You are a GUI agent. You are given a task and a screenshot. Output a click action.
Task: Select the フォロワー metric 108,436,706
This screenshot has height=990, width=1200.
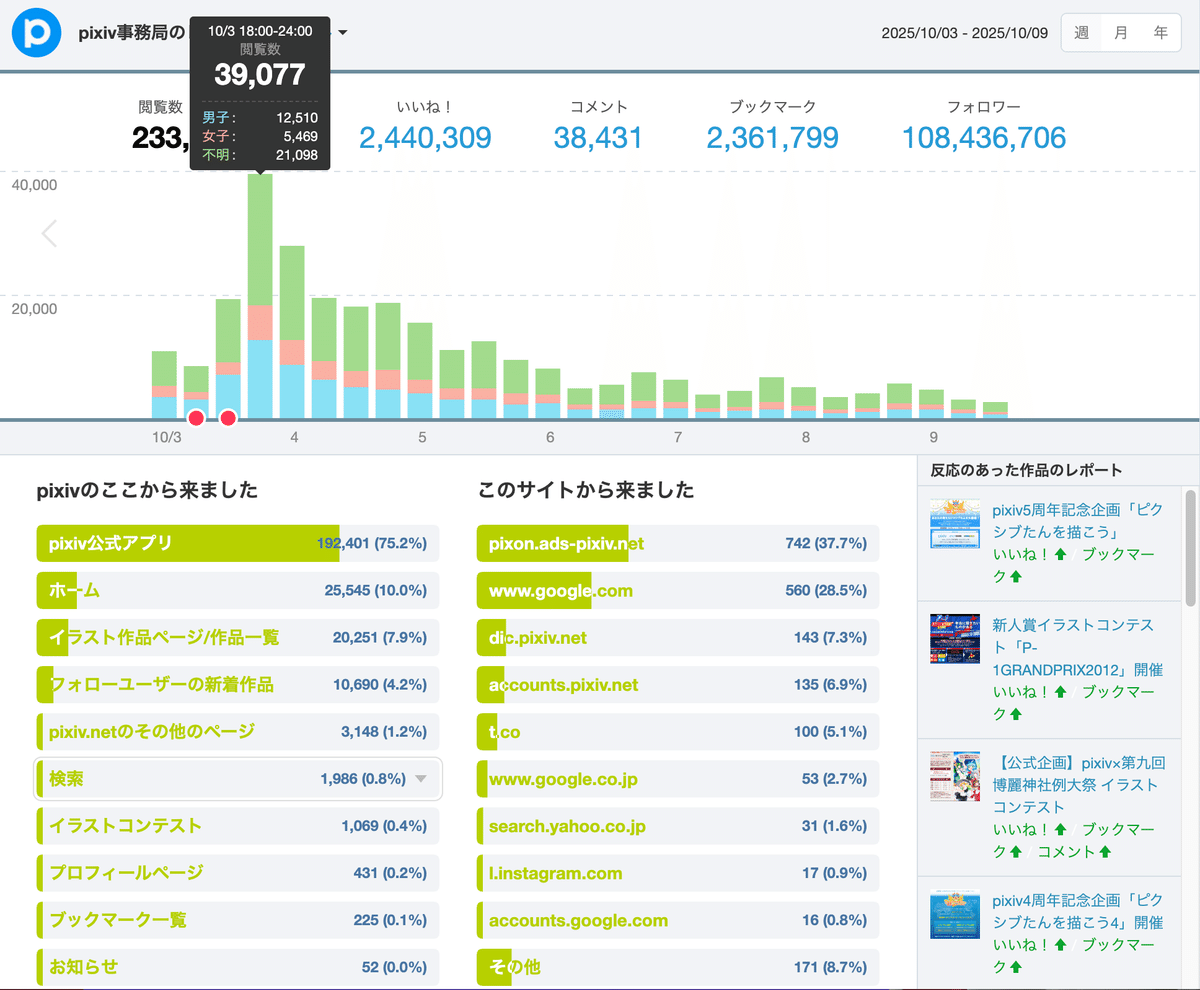point(984,137)
